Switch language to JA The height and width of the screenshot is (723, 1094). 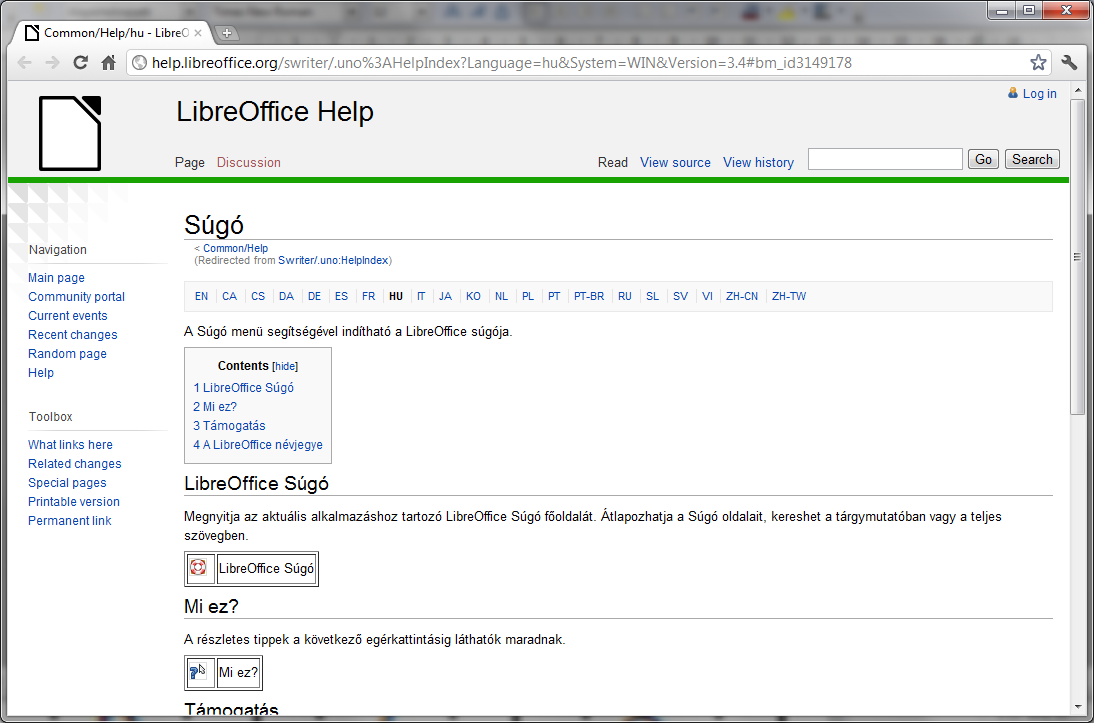[445, 297]
